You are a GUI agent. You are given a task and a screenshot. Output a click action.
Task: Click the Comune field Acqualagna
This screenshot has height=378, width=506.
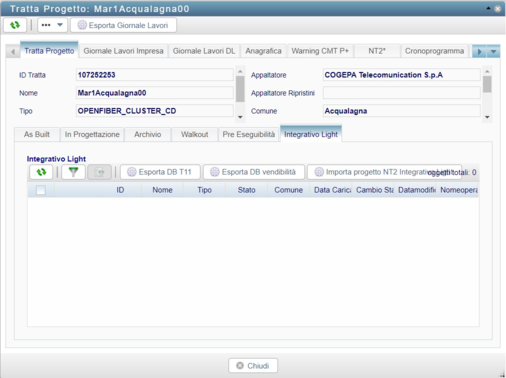coord(402,111)
